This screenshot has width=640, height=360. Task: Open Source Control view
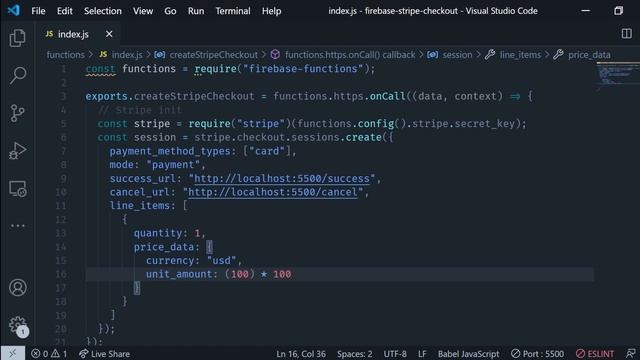[x=17, y=113]
